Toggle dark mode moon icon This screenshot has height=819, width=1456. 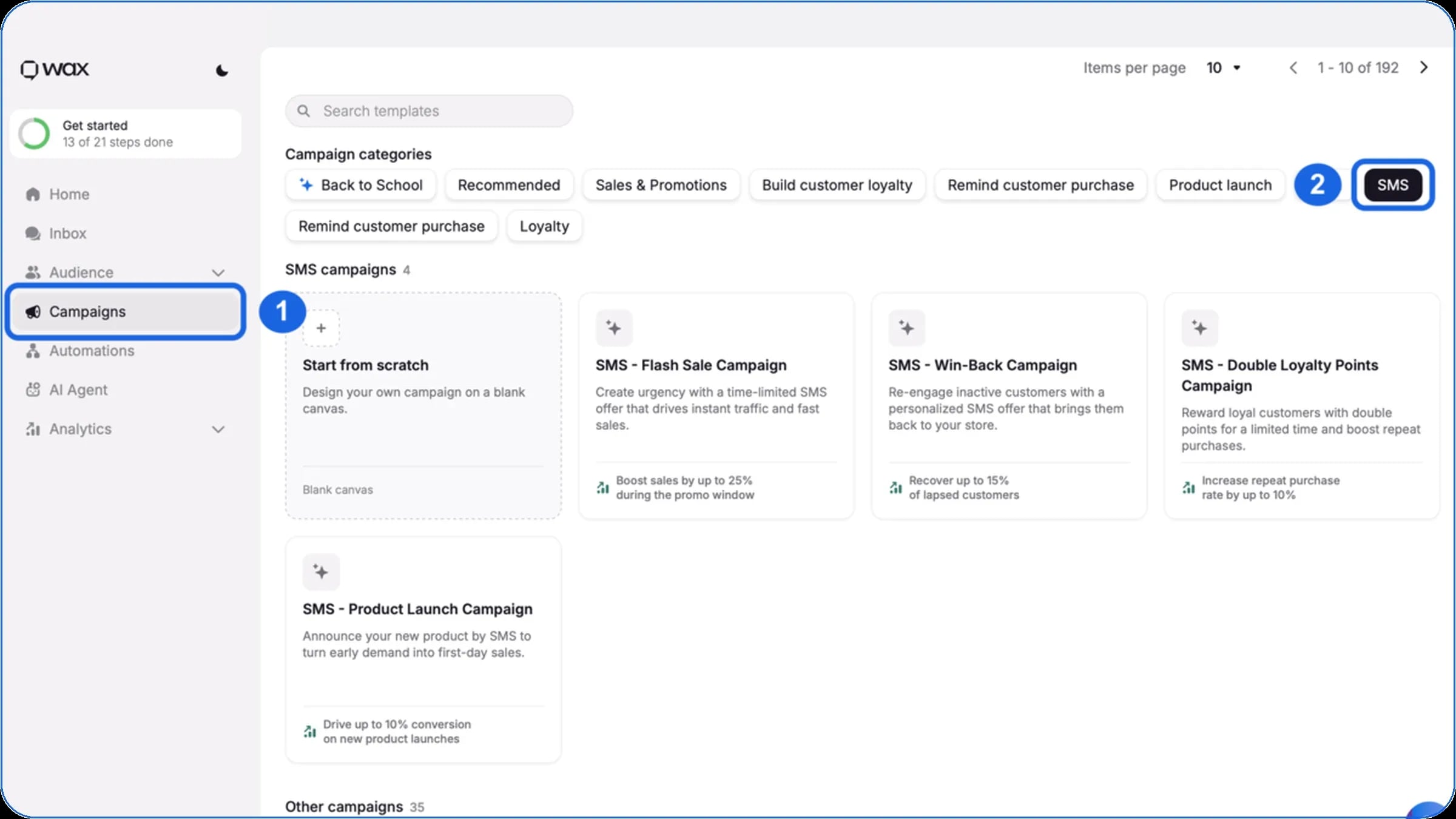point(222,70)
